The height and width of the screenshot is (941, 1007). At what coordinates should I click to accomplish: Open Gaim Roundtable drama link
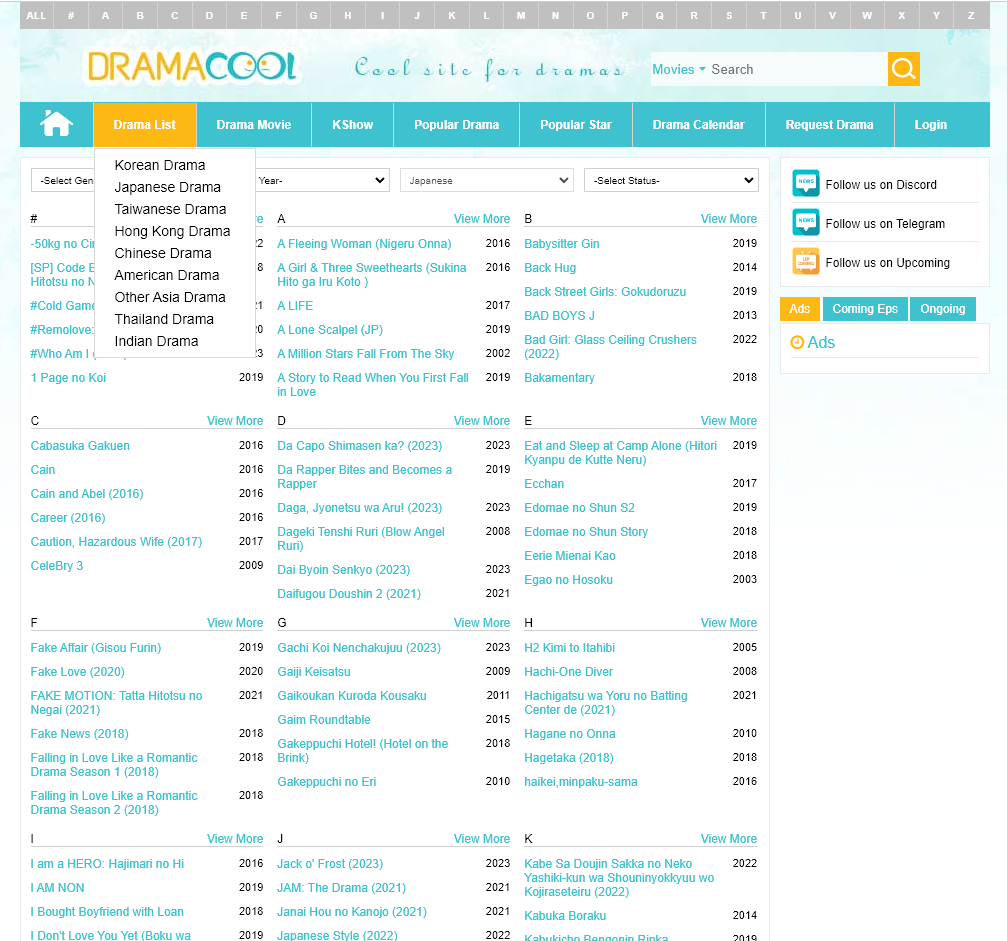coord(324,720)
